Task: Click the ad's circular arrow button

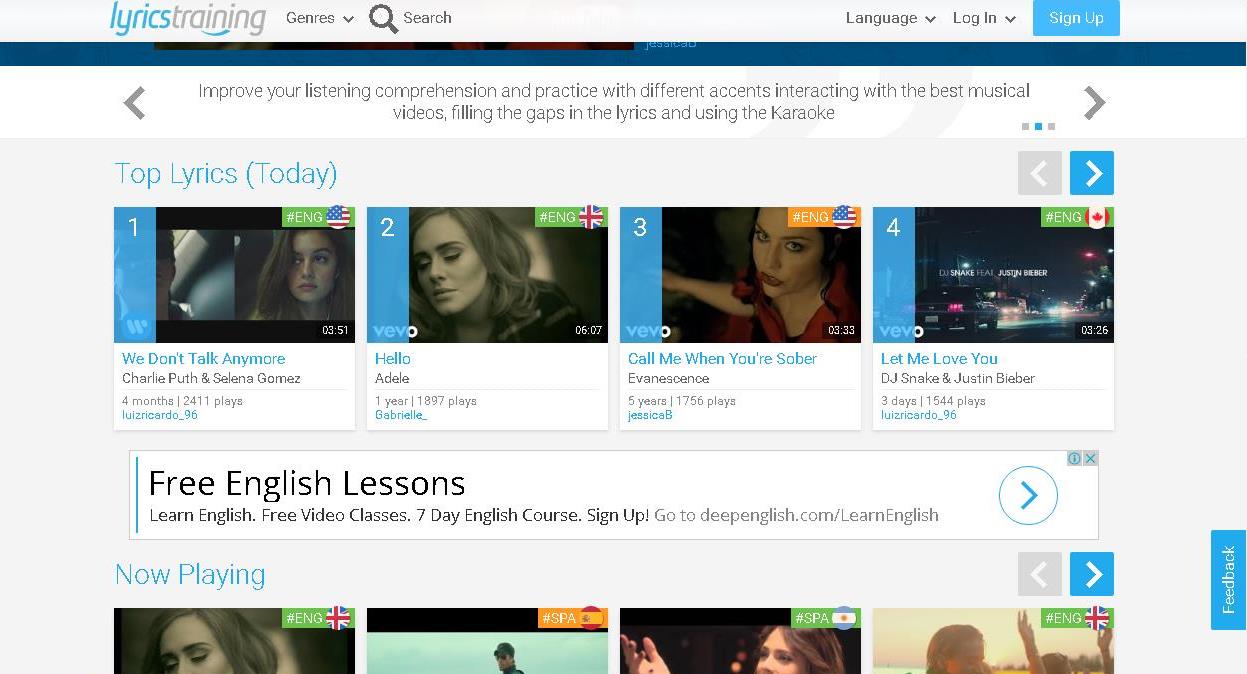Action: [x=1028, y=495]
